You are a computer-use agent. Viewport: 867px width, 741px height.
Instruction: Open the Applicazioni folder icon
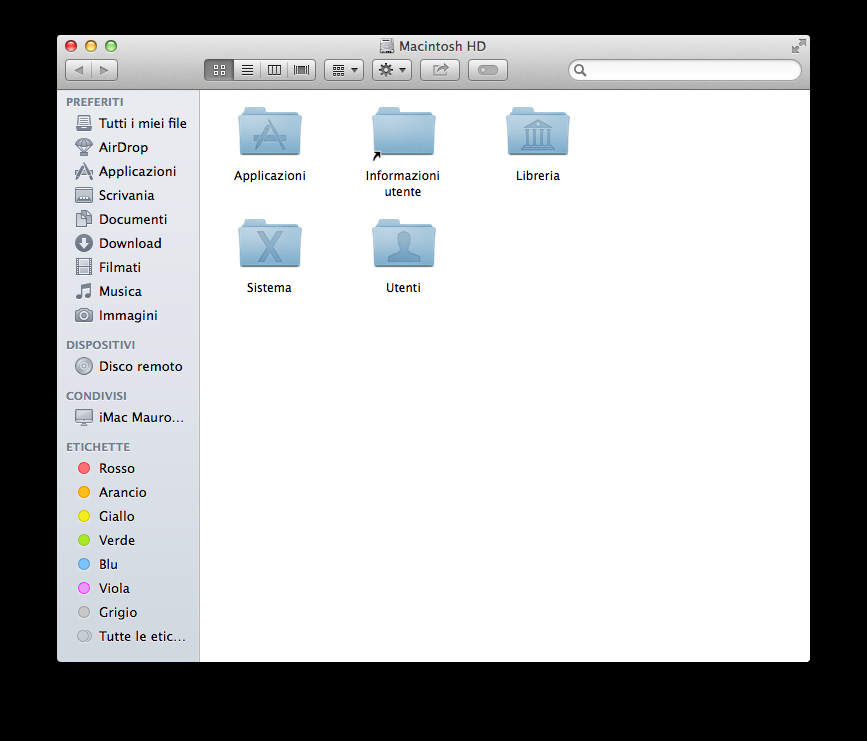pos(270,133)
